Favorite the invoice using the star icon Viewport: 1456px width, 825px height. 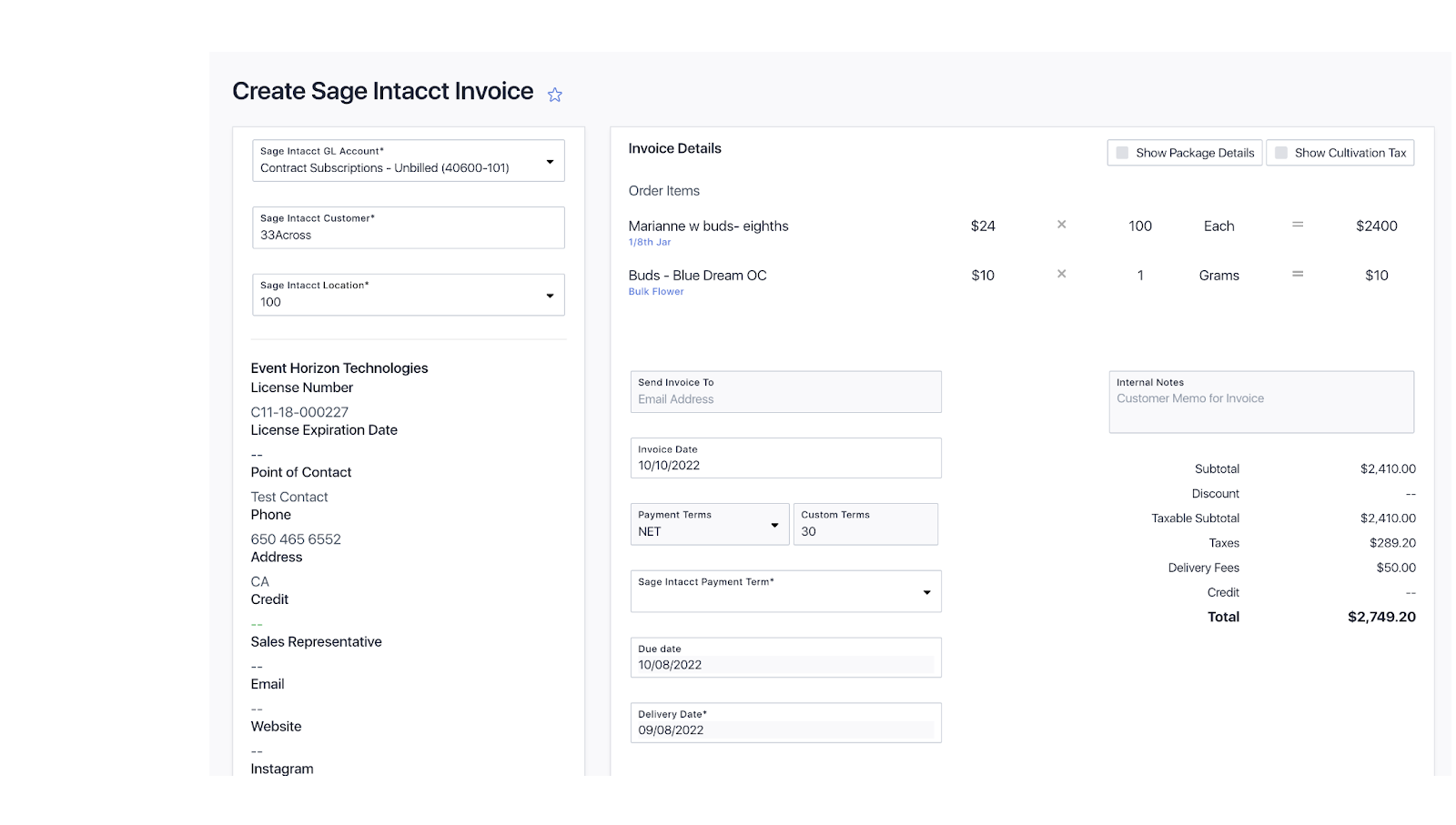[555, 93]
